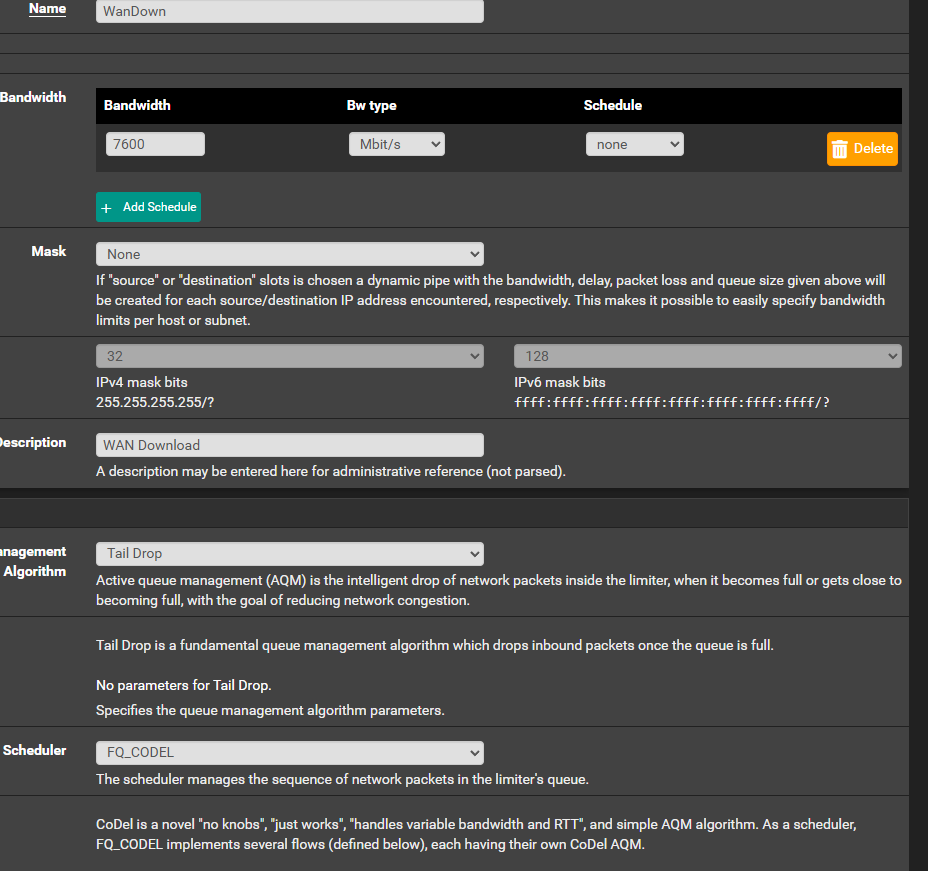Click the trash icon on the Delete button
928x871 pixels.
[840, 149]
